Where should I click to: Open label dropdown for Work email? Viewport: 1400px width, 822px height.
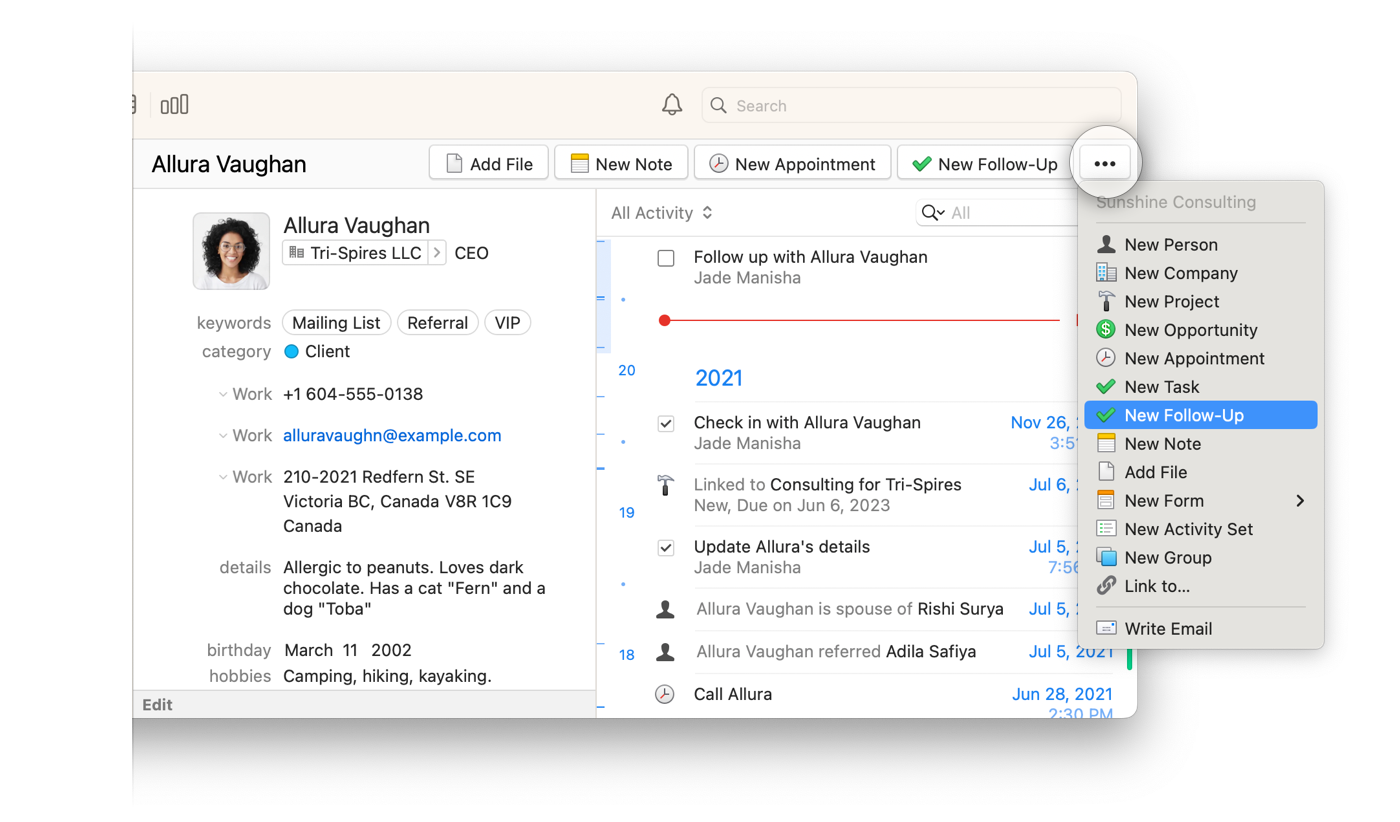[223, 436]
